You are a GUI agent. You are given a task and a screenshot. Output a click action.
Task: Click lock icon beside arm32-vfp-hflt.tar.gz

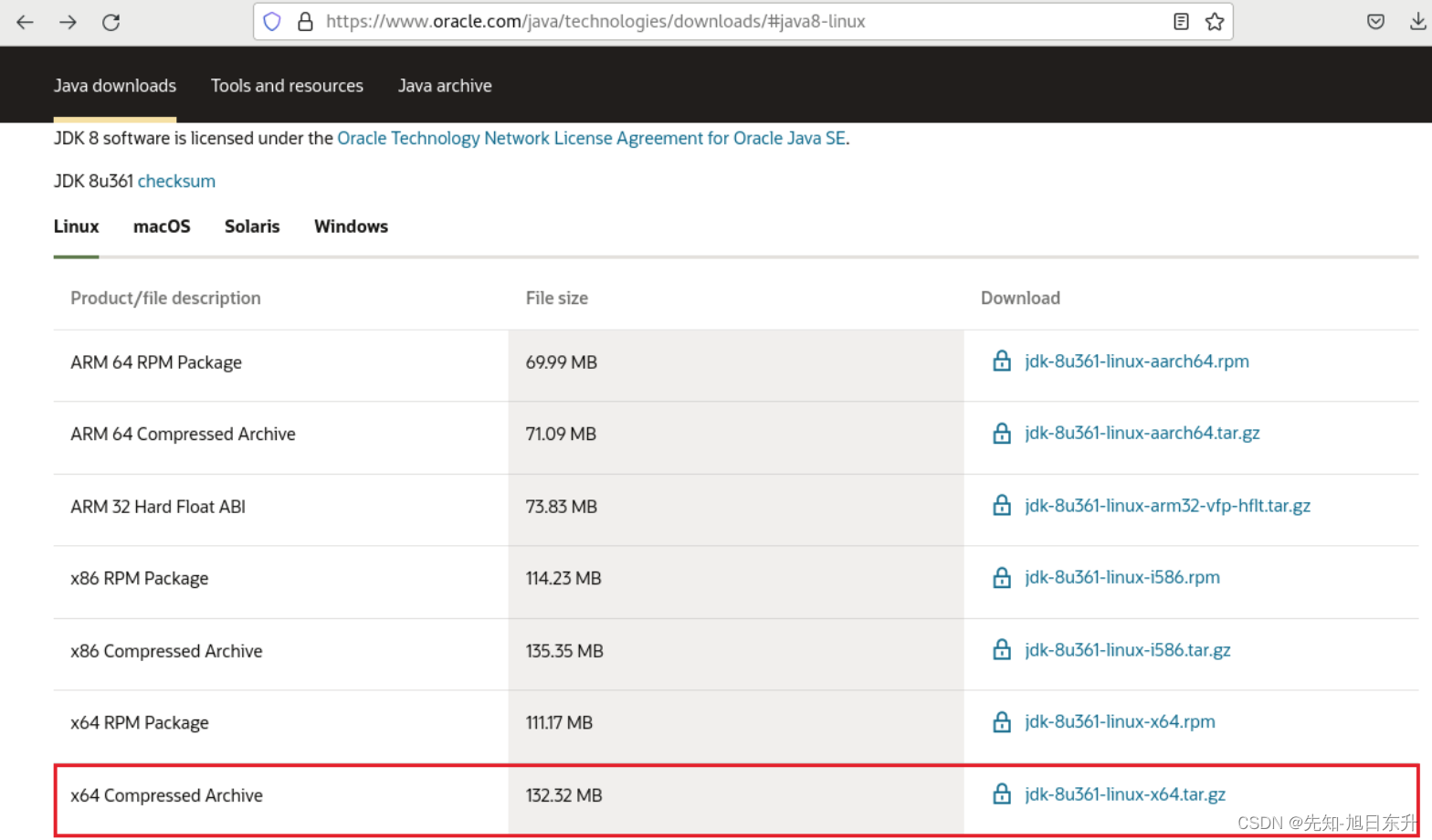coord(1002,505)
